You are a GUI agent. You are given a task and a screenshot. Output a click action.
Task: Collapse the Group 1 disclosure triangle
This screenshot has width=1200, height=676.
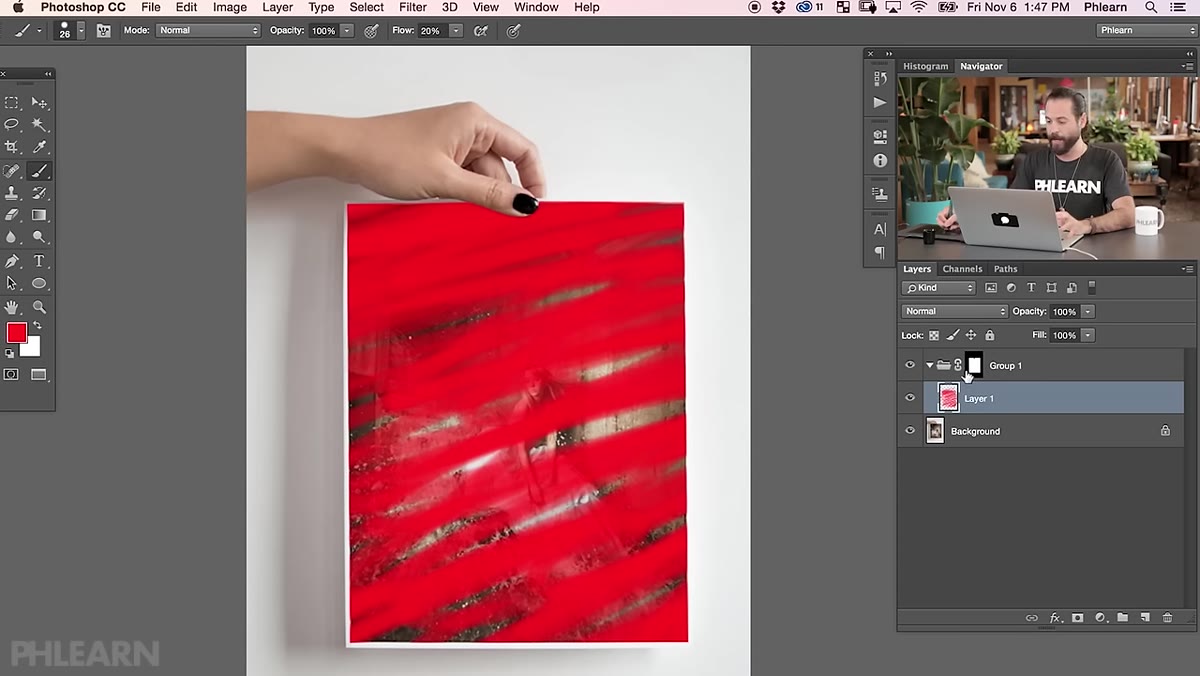(929, 365)
